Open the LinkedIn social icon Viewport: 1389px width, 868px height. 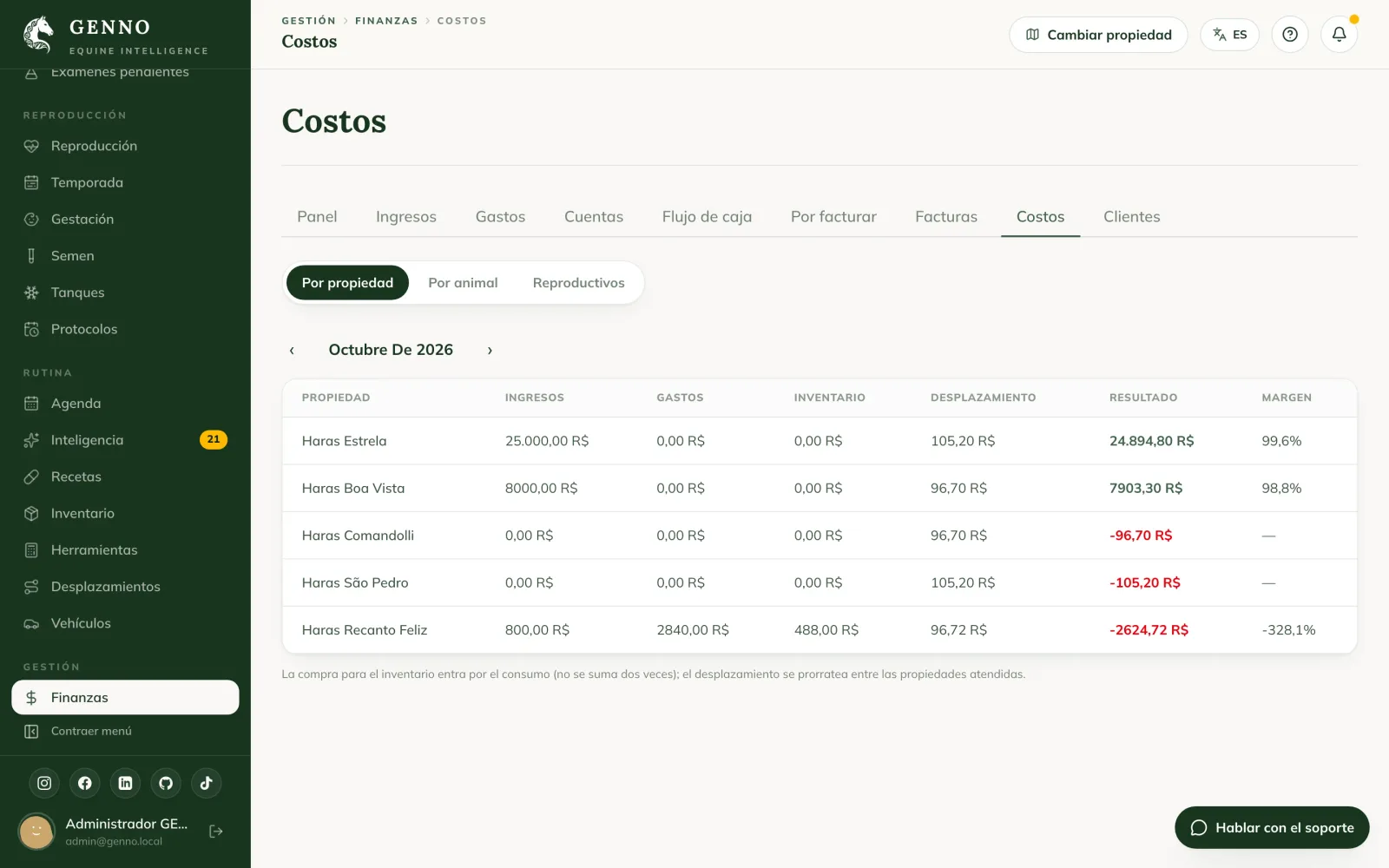[125, 783]
